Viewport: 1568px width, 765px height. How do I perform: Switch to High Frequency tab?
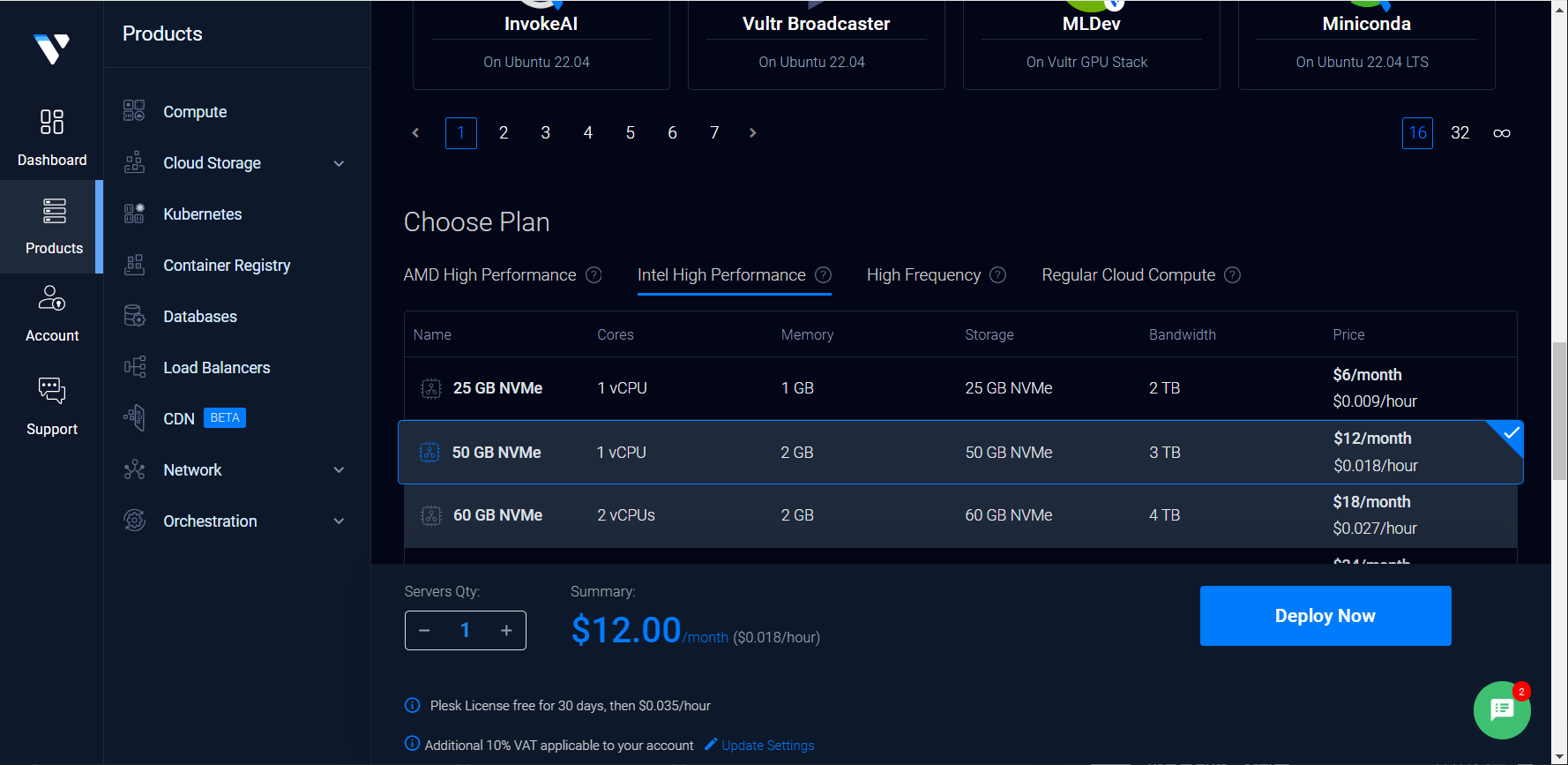point(923,275)
